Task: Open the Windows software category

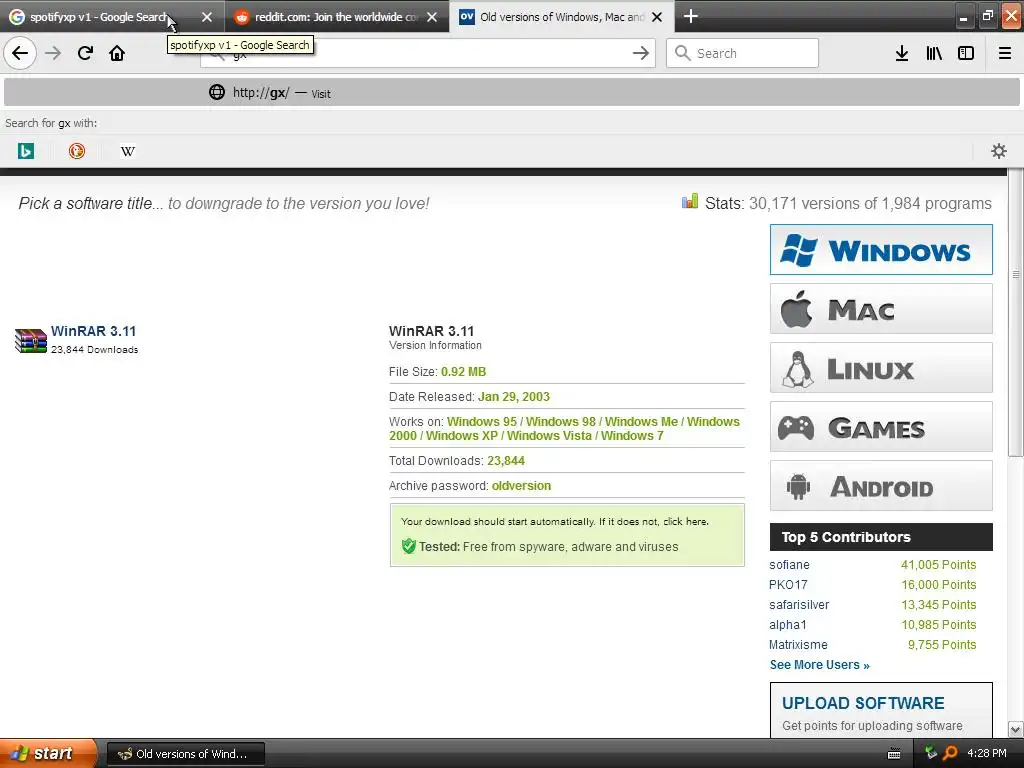Action: [881, 249]
